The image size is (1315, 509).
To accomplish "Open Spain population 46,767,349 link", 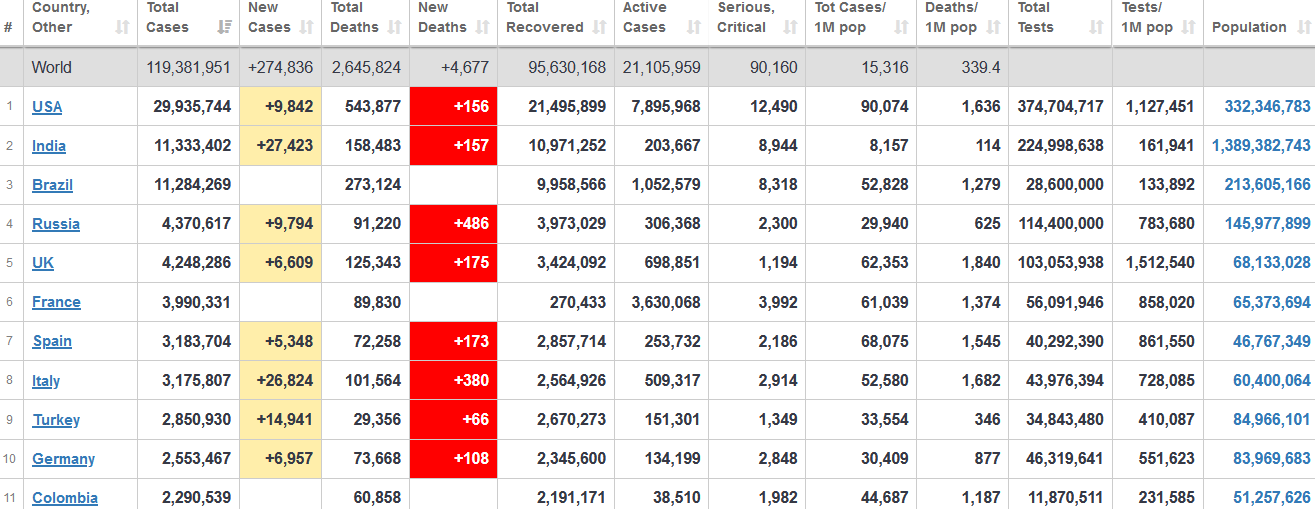I will tap(1272, 341).
